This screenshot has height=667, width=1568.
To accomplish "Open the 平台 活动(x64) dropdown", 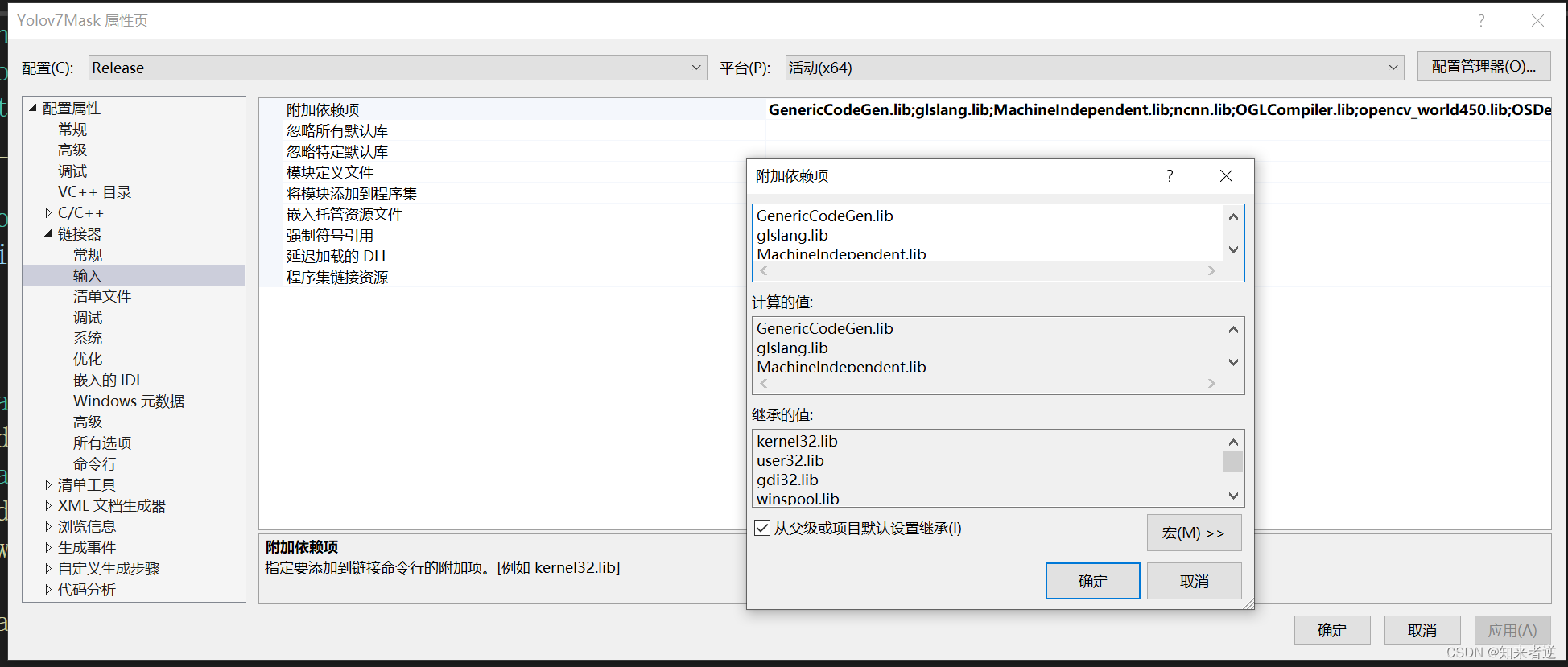I will (1095, 68).
